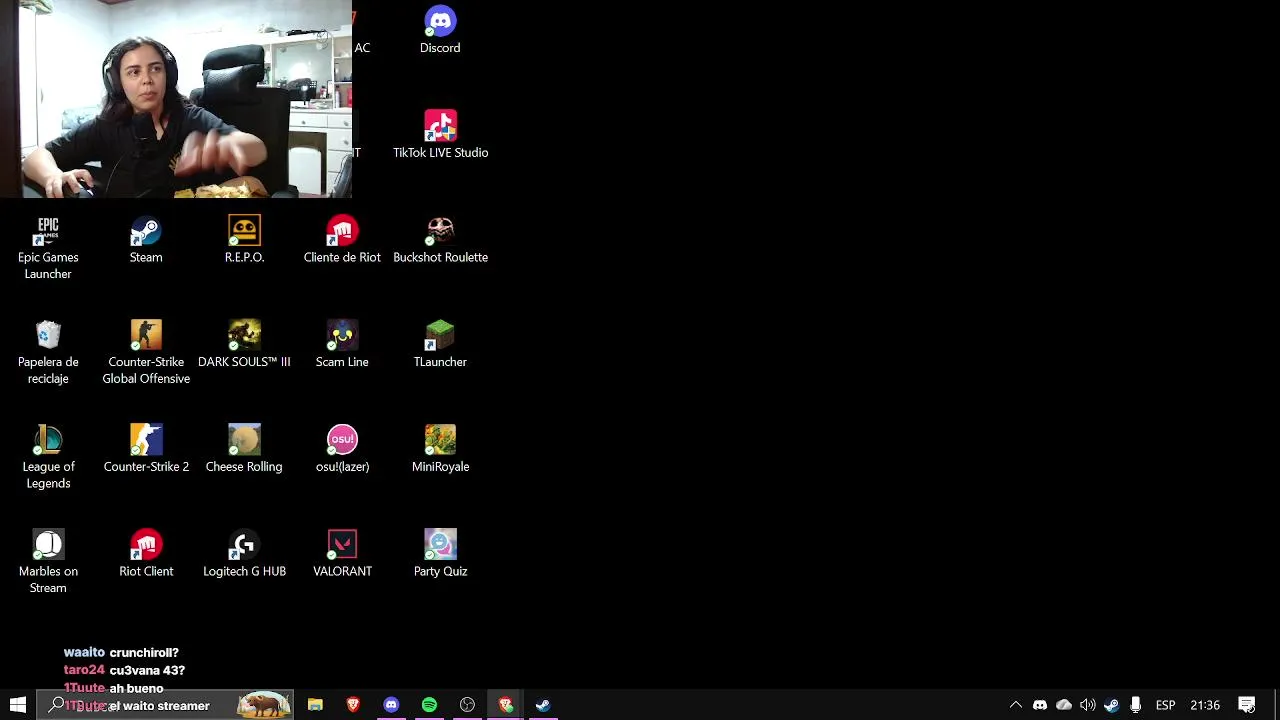
Task: Select the Epic Games Launcher desktop icon
Action: pos(48,248)
